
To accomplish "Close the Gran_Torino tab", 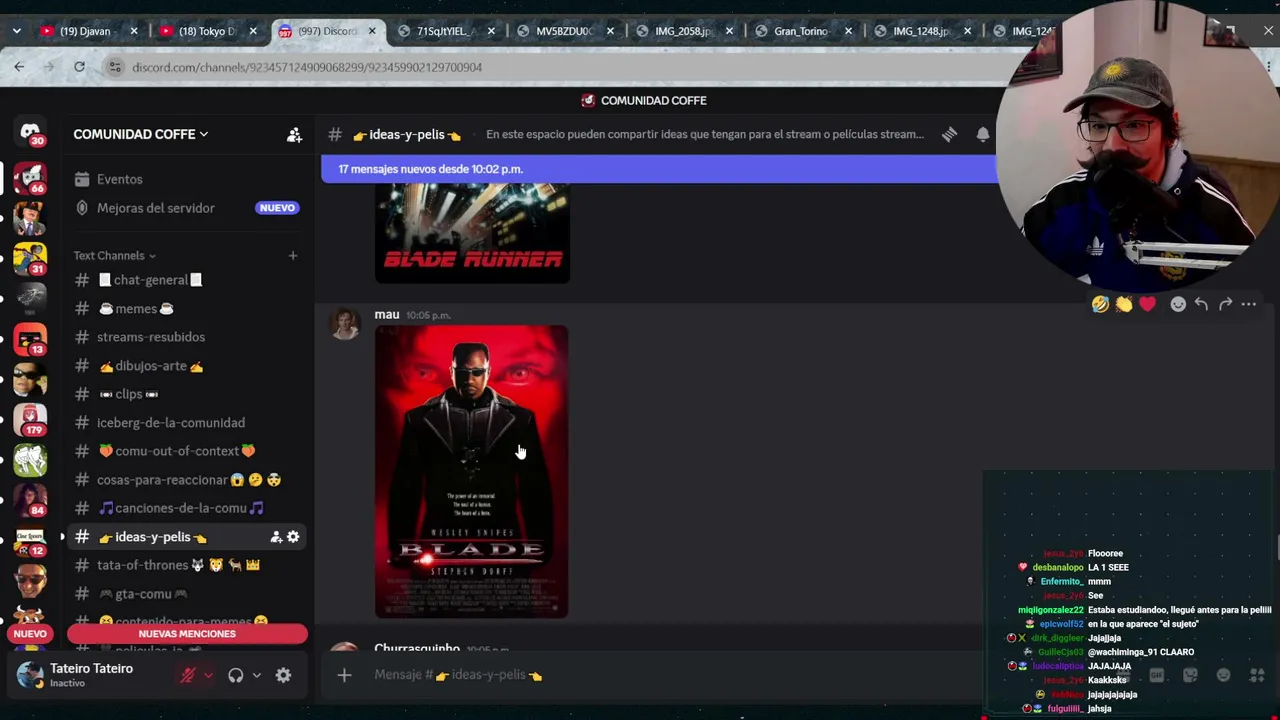I will click(848, 31).
